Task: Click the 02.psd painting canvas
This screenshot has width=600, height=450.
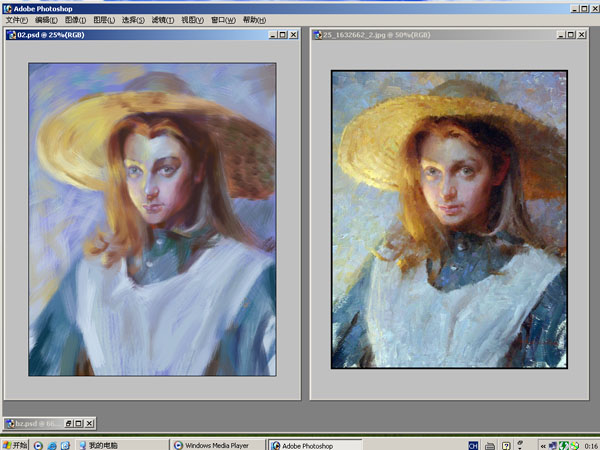Action: (152, 220)
